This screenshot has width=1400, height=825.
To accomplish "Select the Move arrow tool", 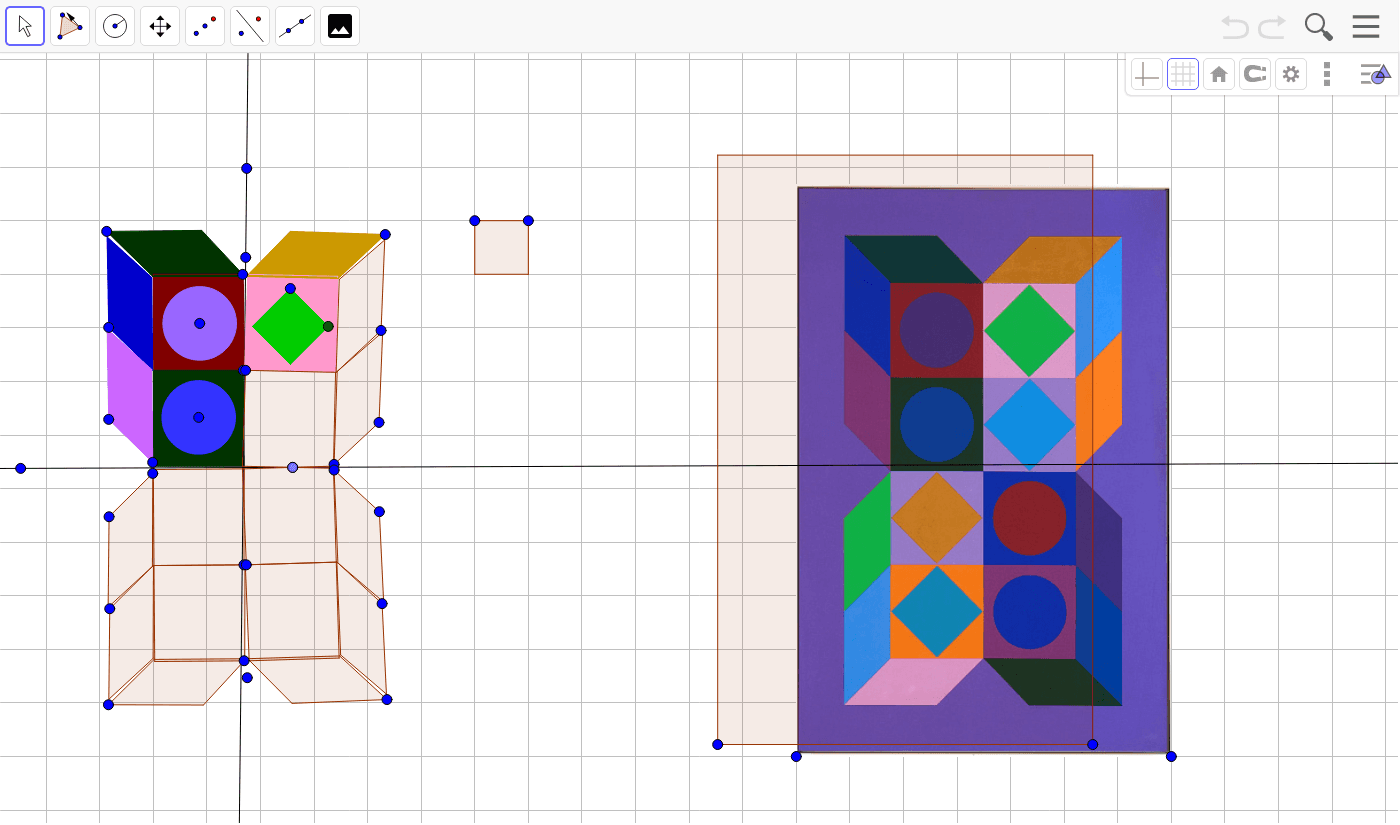I will tap(25, 26).
